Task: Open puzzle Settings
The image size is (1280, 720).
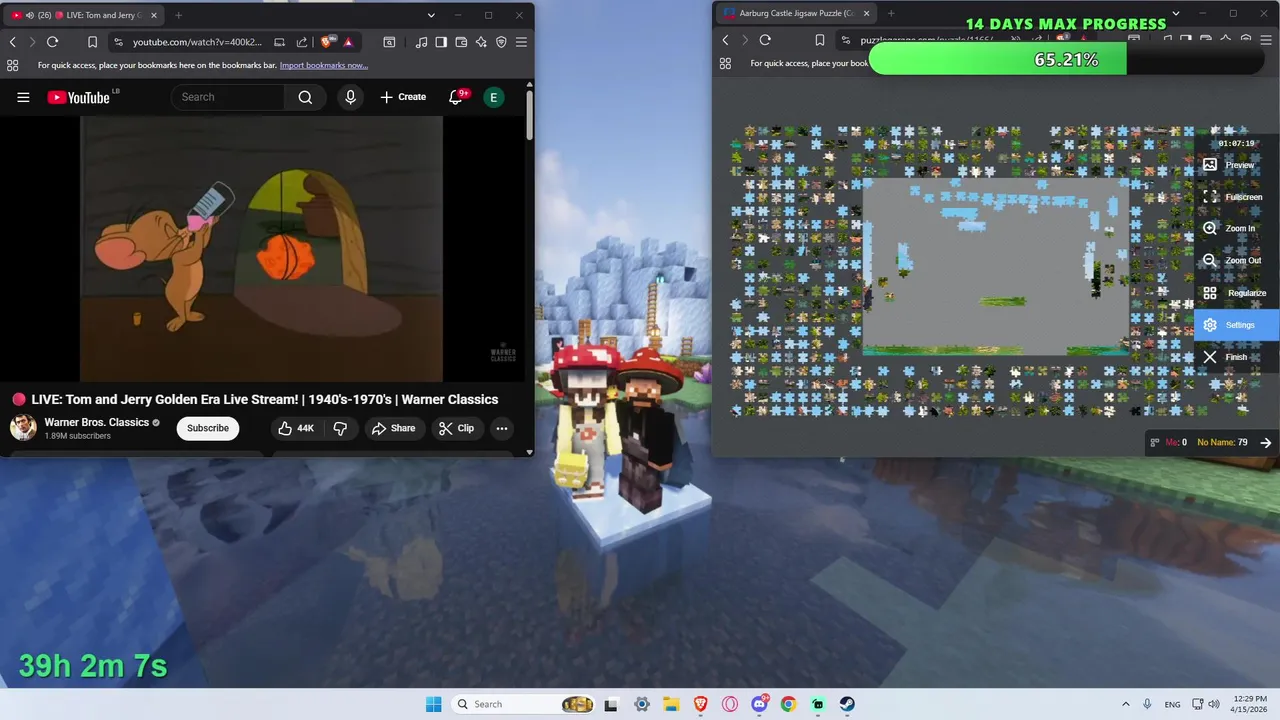Action: click(x=1237, y=325)
